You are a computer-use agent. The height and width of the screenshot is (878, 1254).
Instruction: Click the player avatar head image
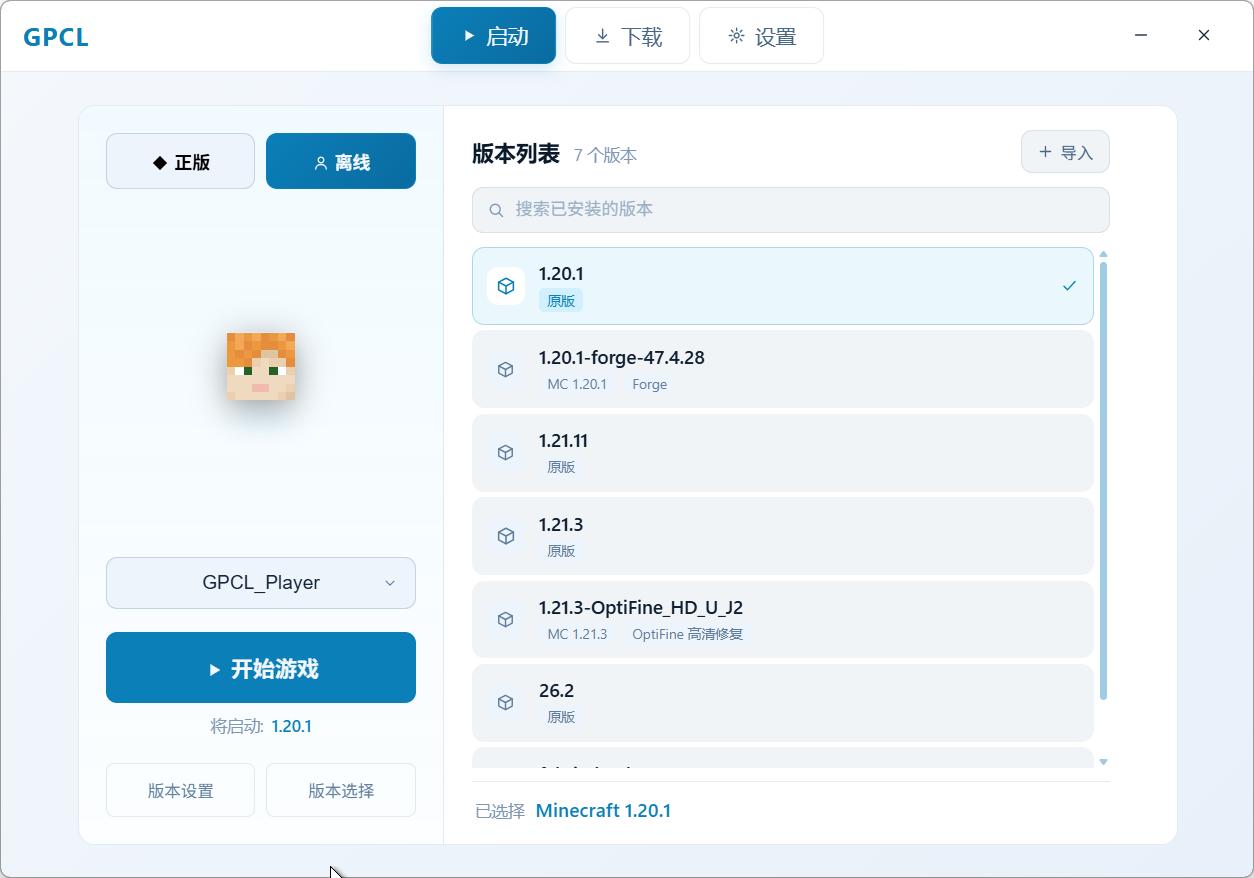(261, 367)
